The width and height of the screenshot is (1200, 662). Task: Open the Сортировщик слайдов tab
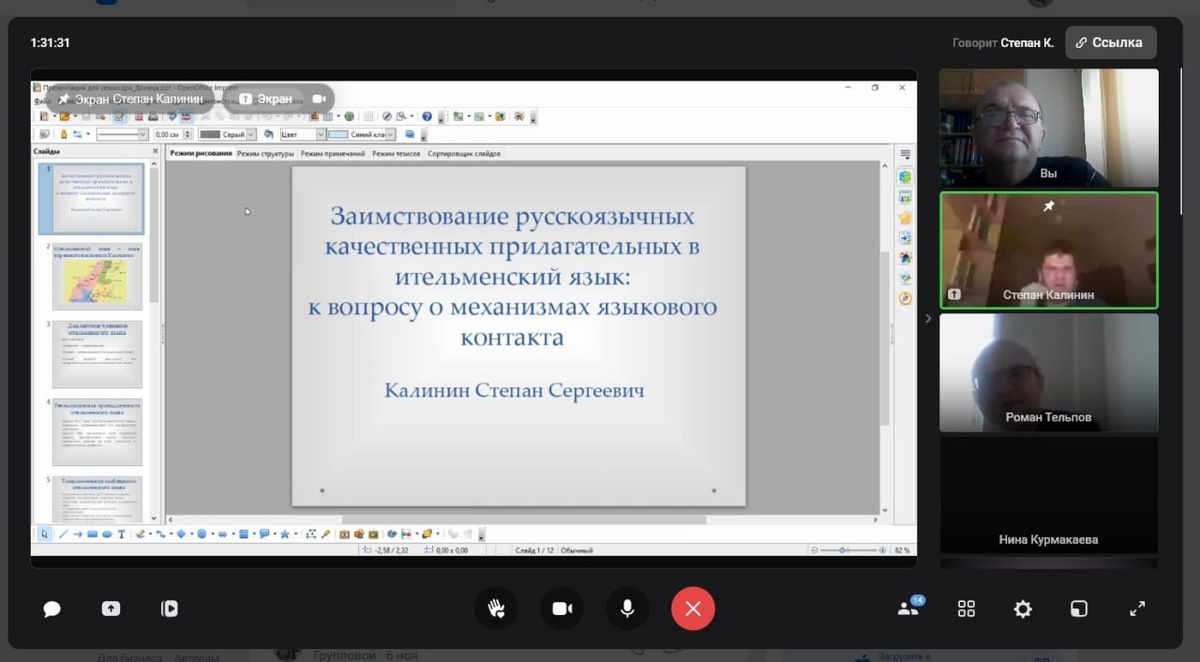(x=464, y=154)
